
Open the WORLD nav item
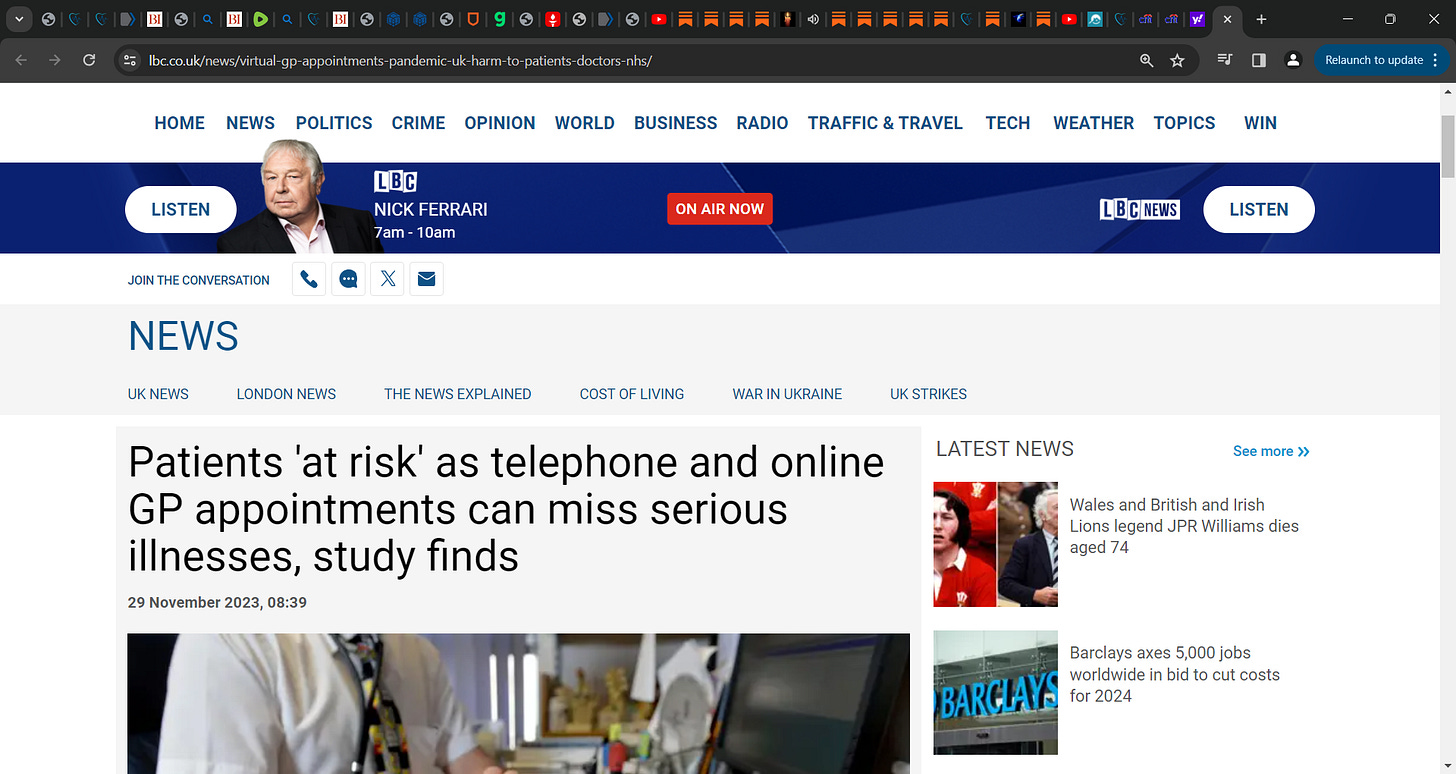point(585,123)
